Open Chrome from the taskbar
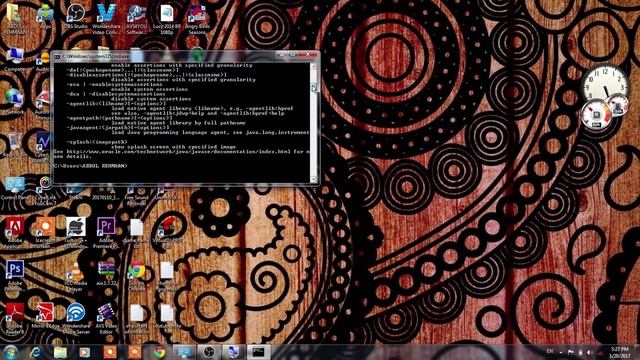640x360 pixels. click(x=160, y=352)
